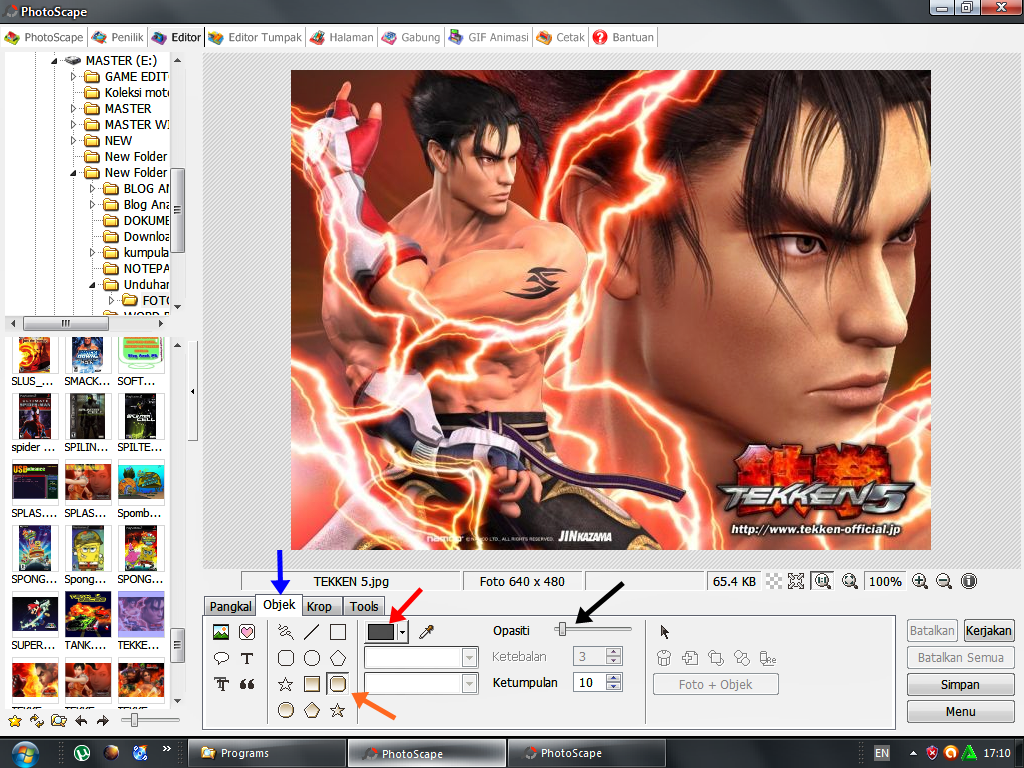Screen dimensions: 1024x768
Task: Toggle the actual size 1:1 zoom
Action: 822,581
